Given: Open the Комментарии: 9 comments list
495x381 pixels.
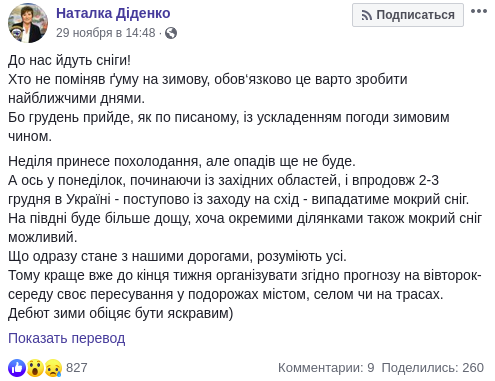Looking at the screenshot, I should point(326,368).
